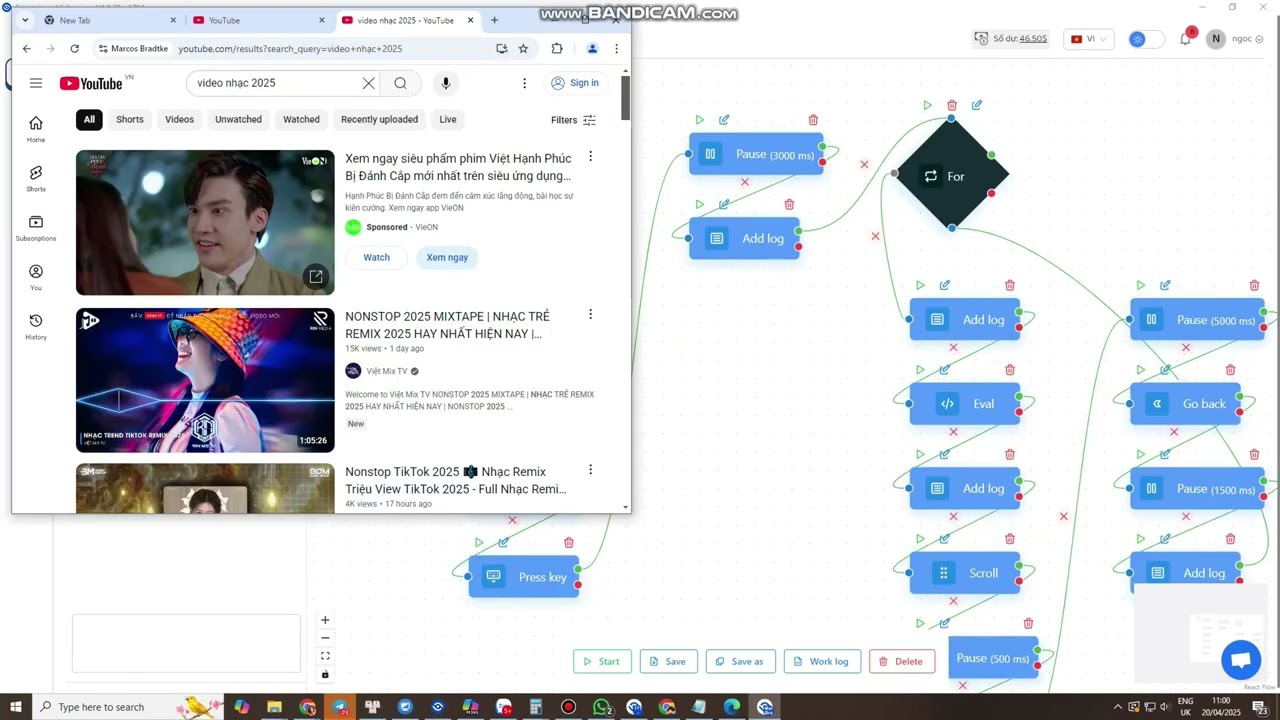Run the Eval node
The image size is (1280, 720).
coord(920,370)
